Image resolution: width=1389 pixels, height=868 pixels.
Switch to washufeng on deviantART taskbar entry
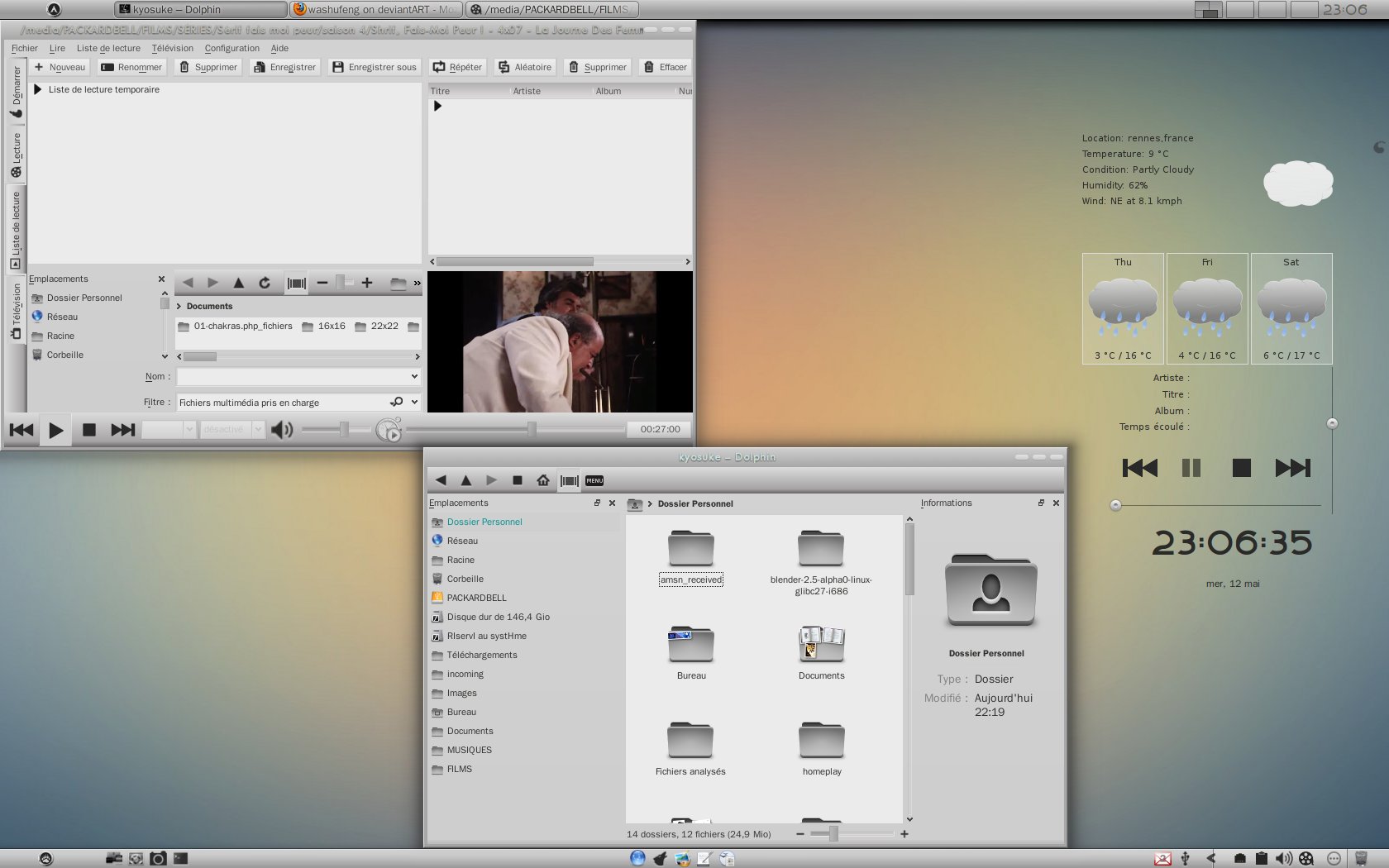point(375,9)
